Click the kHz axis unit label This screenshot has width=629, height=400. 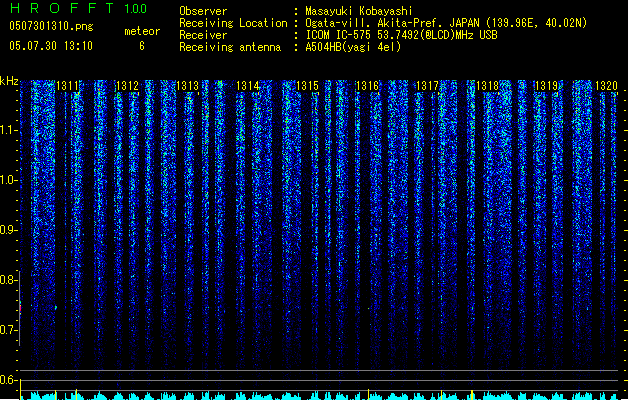tap(9, 81)
